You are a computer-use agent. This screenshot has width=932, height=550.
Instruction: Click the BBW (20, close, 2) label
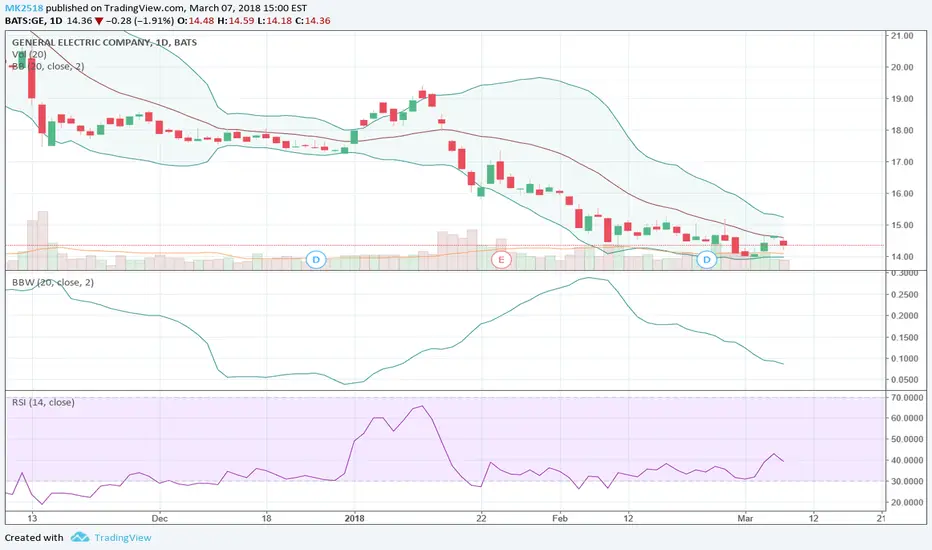point(53,282)
